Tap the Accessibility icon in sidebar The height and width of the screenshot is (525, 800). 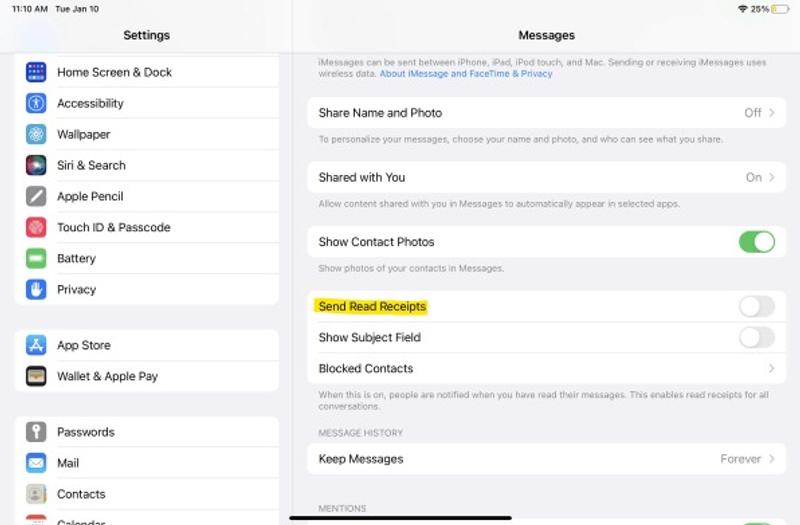(x=36, y=104)
